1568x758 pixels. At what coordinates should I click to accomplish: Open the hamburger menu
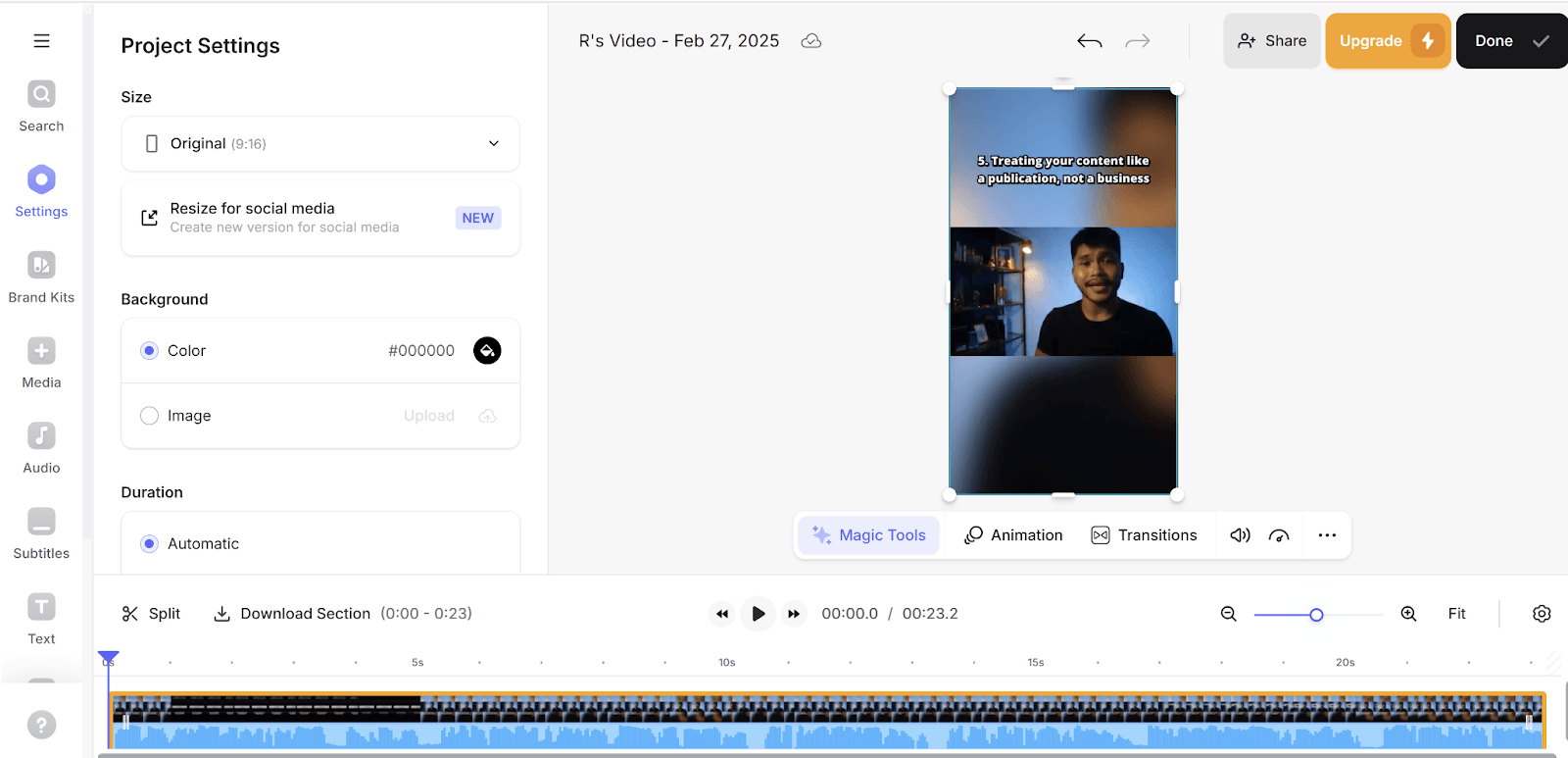click(x=41, y=41)
